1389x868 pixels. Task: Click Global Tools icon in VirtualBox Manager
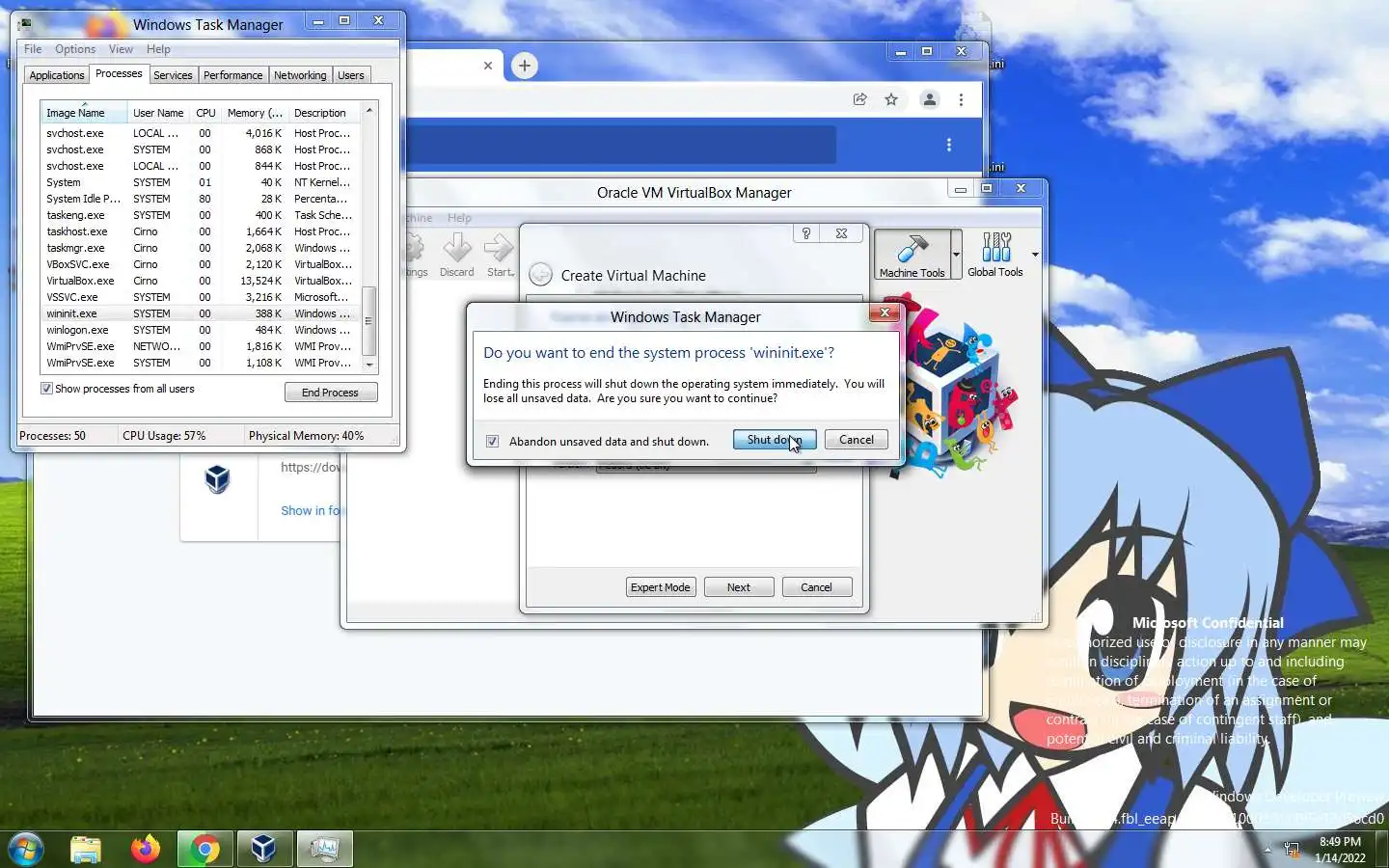click(995, 255)
